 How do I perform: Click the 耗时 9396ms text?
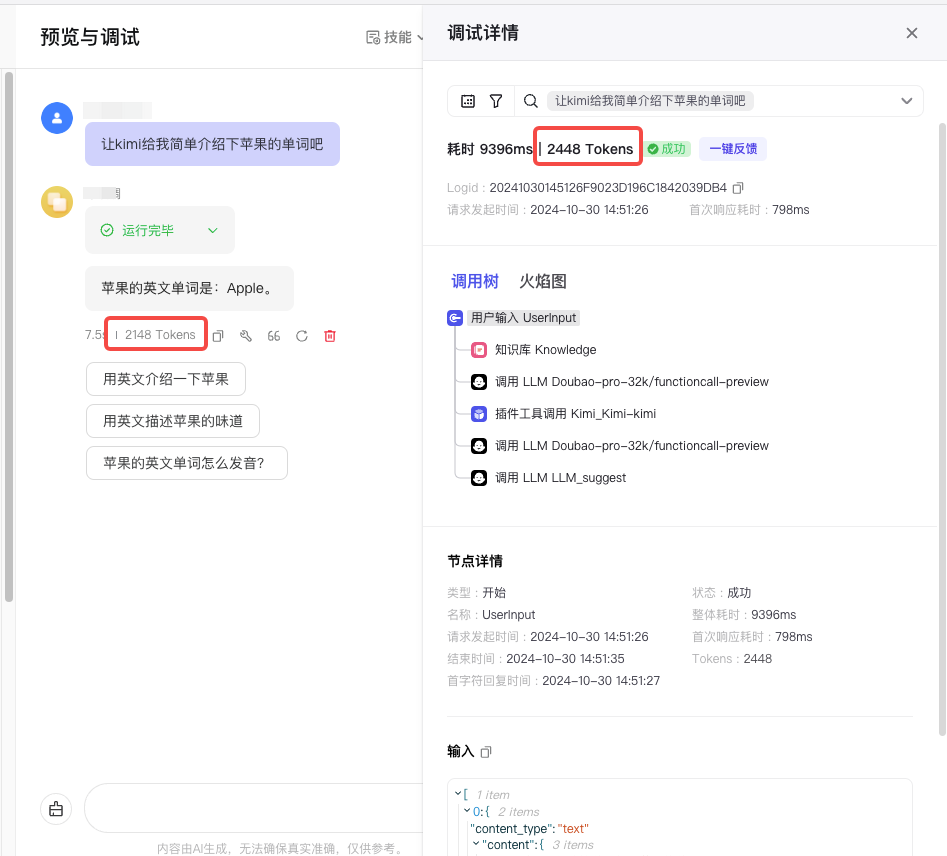pyautogui.click(x=489, y=149)
